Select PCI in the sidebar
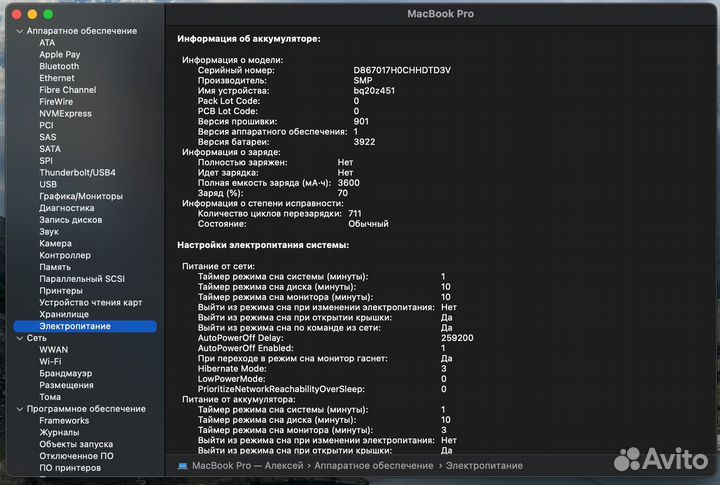Screen dimensions: 720x485 [46, 125]
